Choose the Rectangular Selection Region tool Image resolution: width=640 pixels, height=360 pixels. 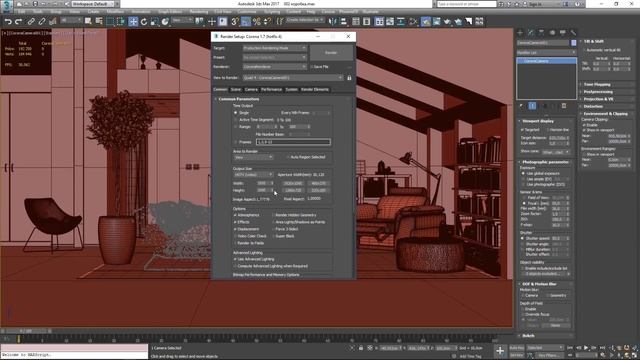coord(110,21)
